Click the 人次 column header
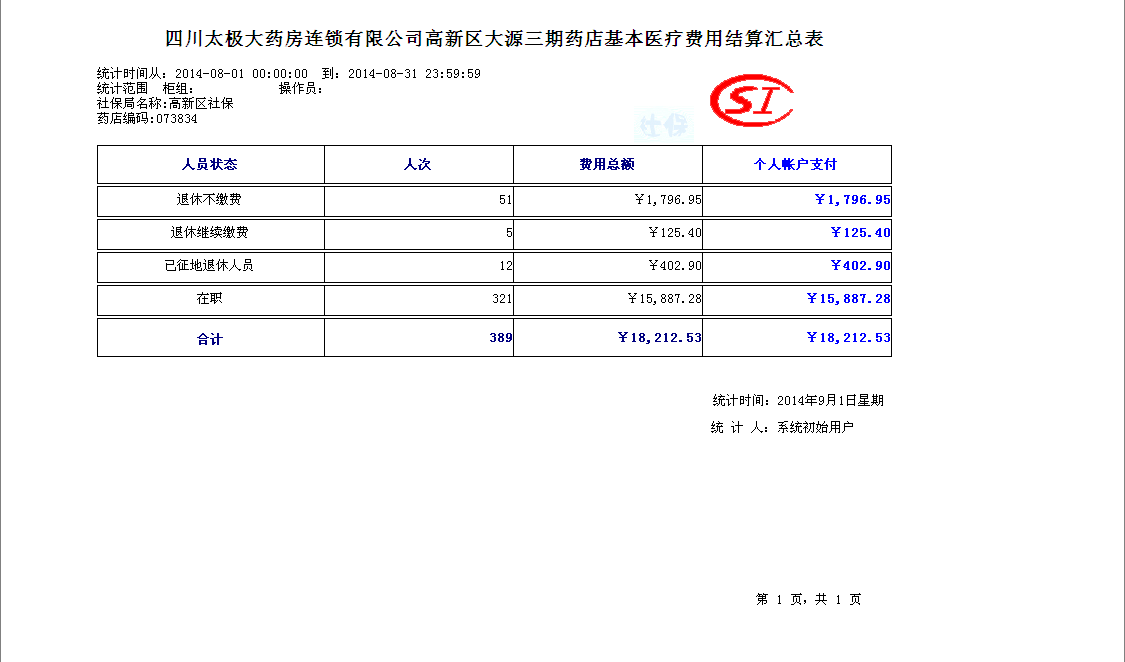The image size is (1125, 662). [418, 164]
